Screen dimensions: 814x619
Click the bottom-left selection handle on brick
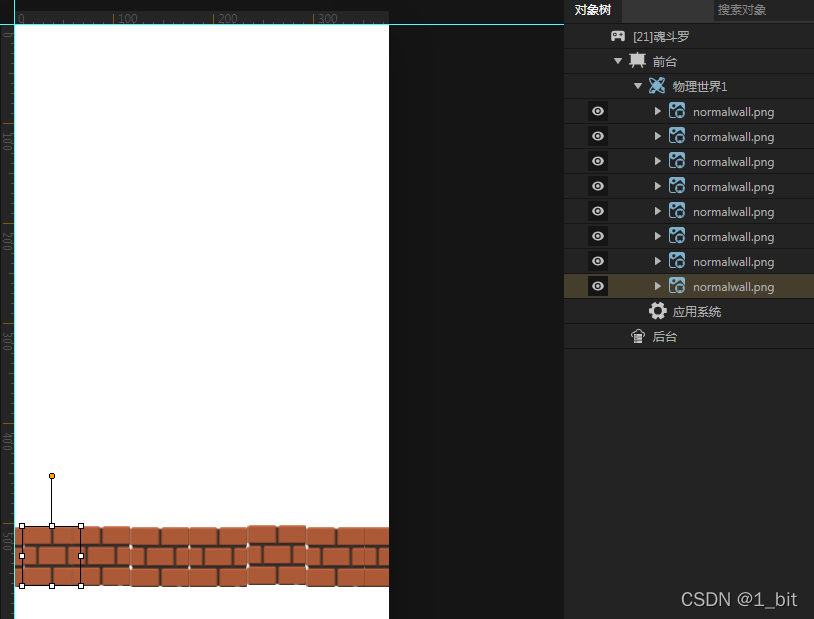click(22, 586)
